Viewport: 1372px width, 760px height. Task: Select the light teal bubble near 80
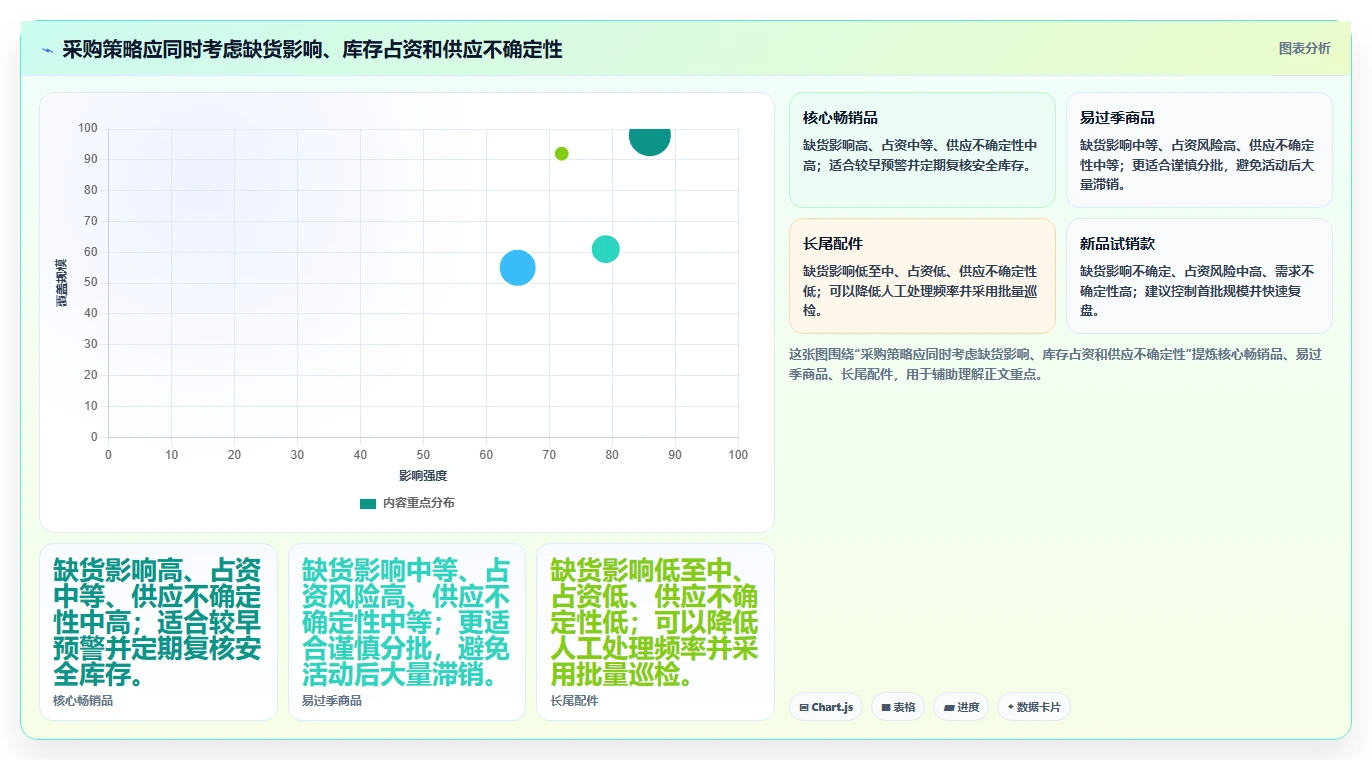point(605,249)
